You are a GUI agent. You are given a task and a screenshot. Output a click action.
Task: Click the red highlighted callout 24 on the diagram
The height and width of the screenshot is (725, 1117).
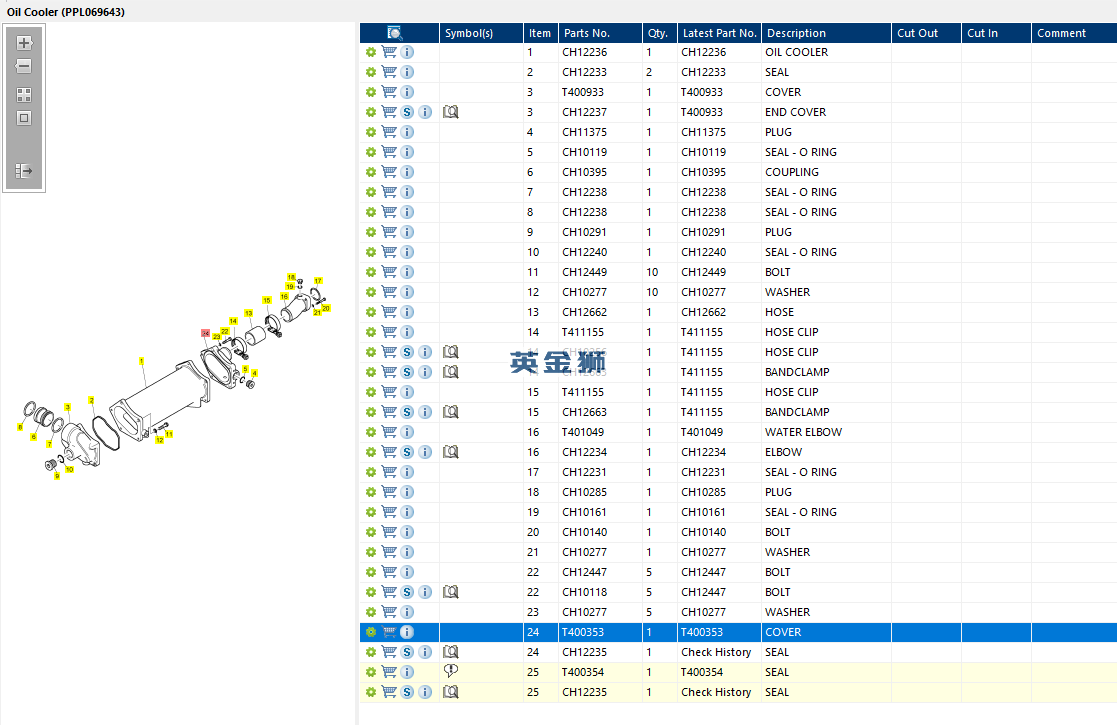205,333
